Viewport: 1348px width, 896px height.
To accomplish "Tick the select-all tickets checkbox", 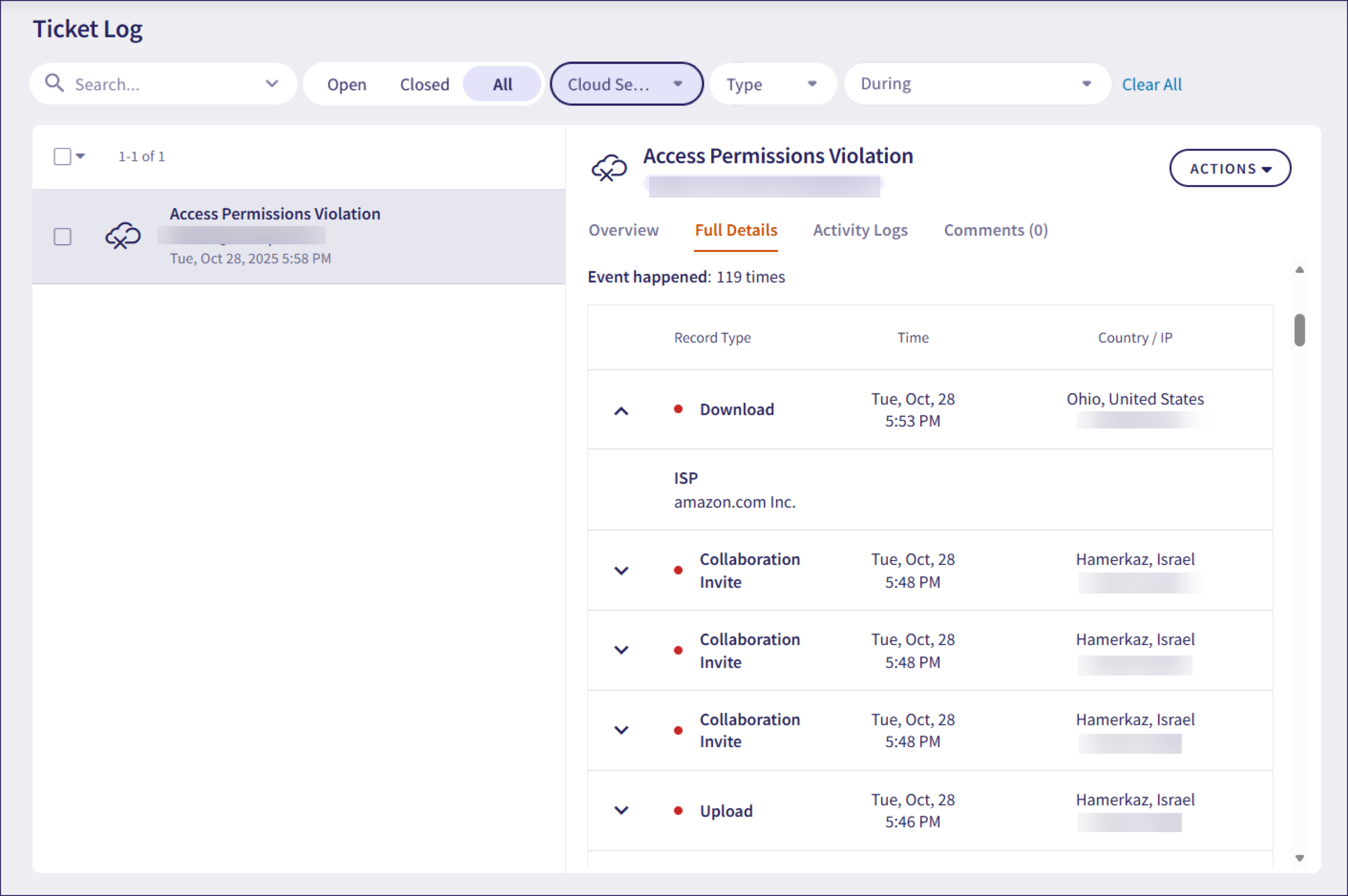I will (x=63, y=156).
